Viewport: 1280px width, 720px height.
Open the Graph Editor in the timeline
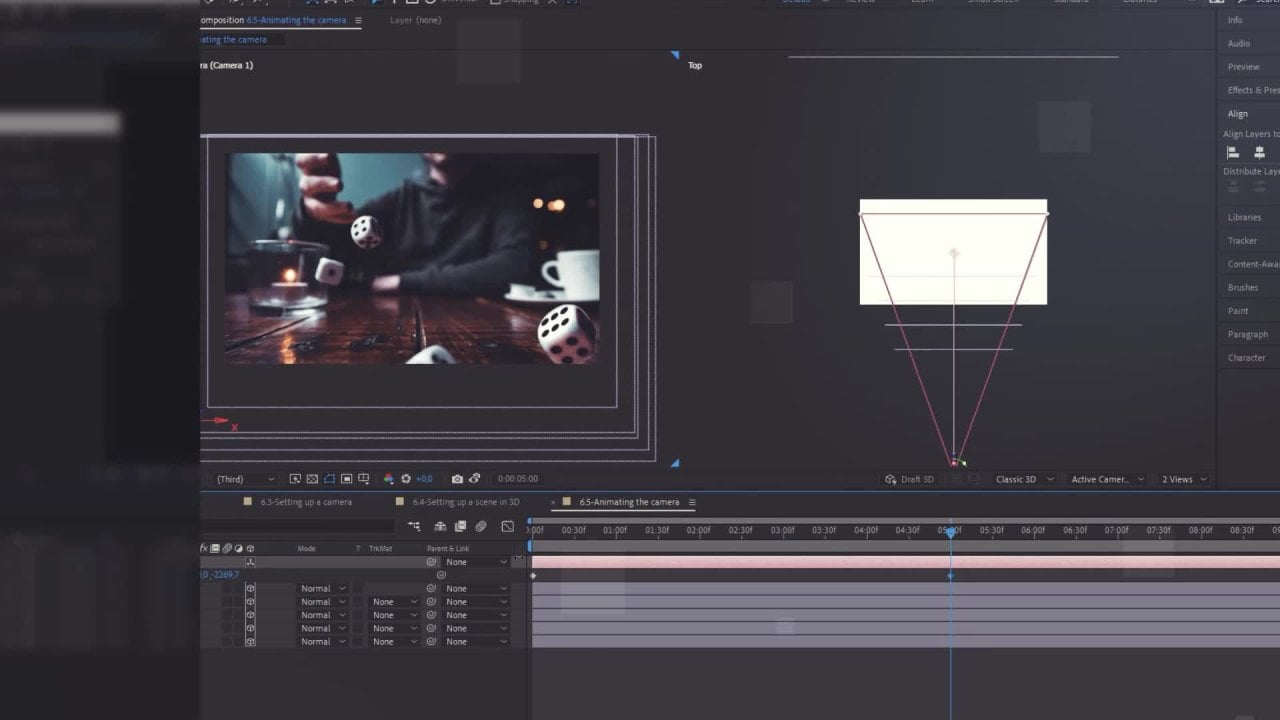point(507,526)
